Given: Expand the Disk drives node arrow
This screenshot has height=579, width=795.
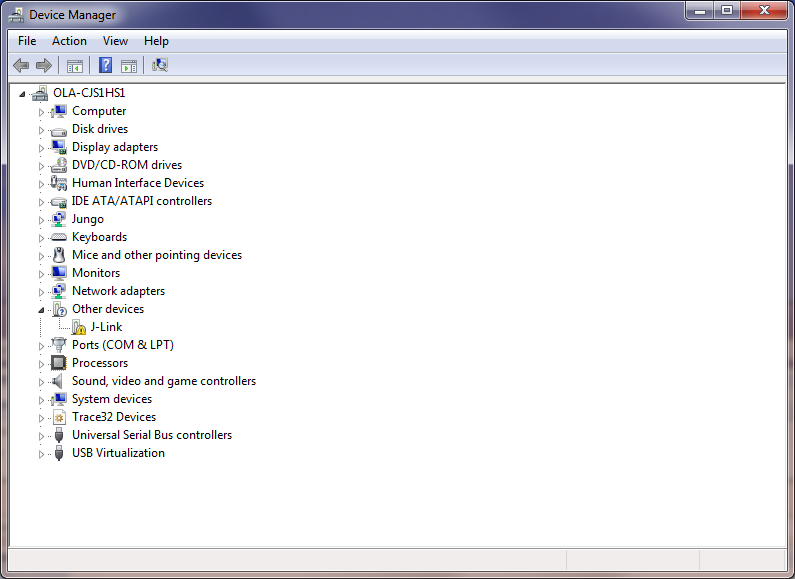Looking at the screenshot, I should (41, 130).
